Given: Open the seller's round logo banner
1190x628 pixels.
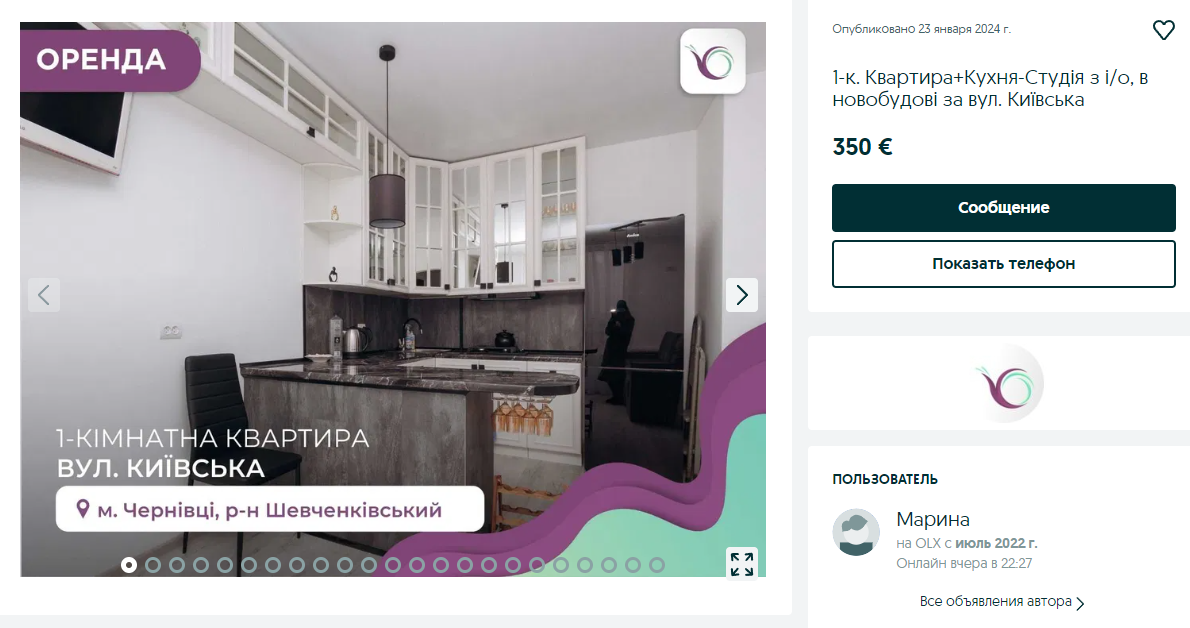Looking at the screenshot, I should coord(1008,383).
